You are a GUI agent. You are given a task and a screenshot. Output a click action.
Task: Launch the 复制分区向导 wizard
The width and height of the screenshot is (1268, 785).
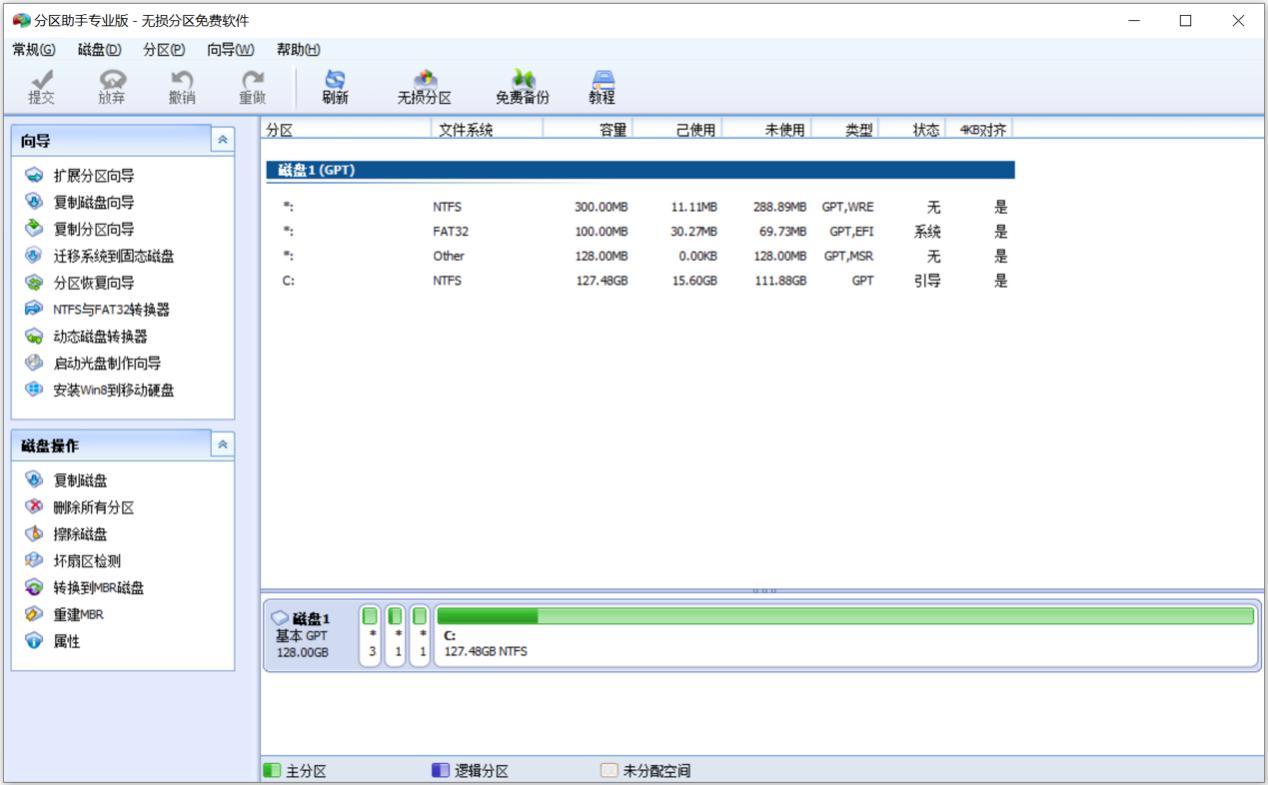[81, 229]
